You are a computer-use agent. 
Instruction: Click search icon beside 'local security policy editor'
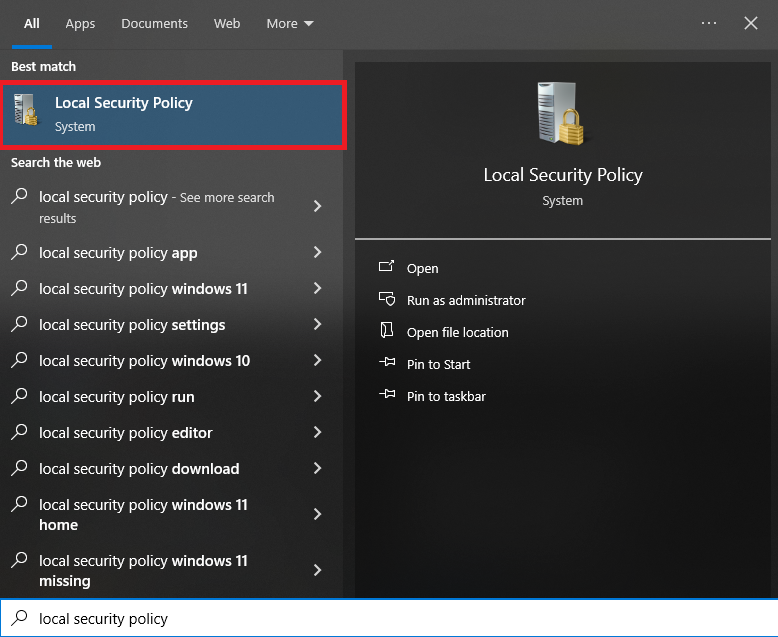coord(19,432)
